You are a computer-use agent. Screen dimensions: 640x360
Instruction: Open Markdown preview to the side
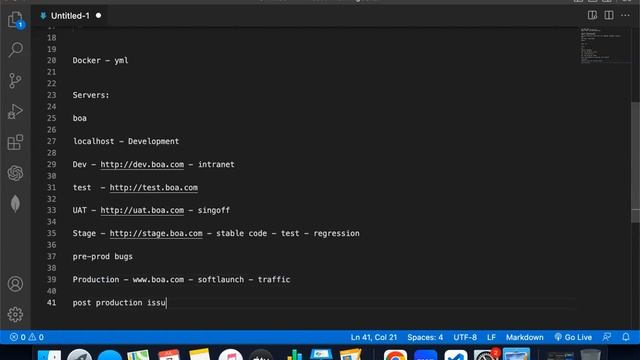(x=592, y=16)
